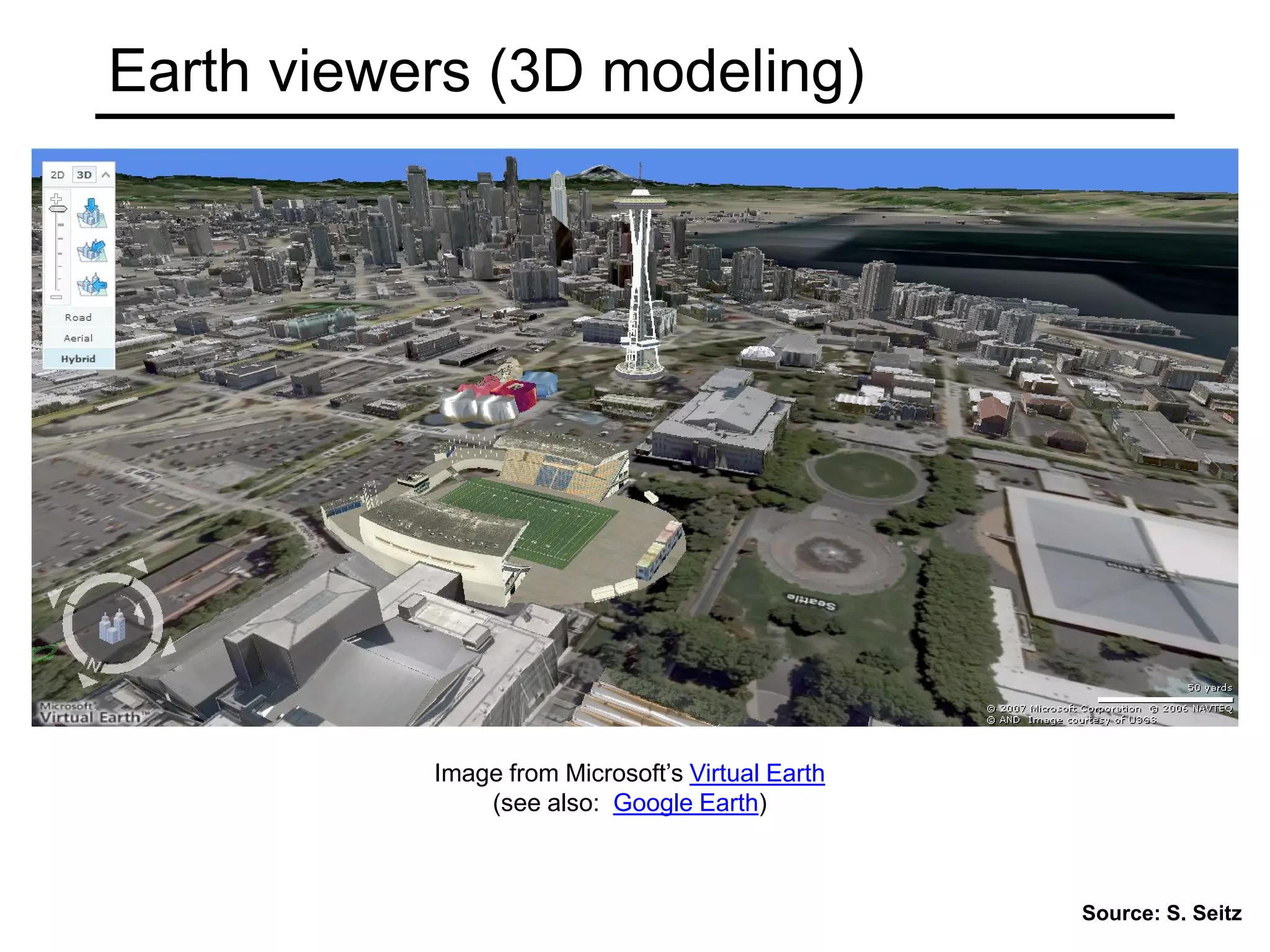
Task: Click the zoom slider handle
Action: (58, 209)
